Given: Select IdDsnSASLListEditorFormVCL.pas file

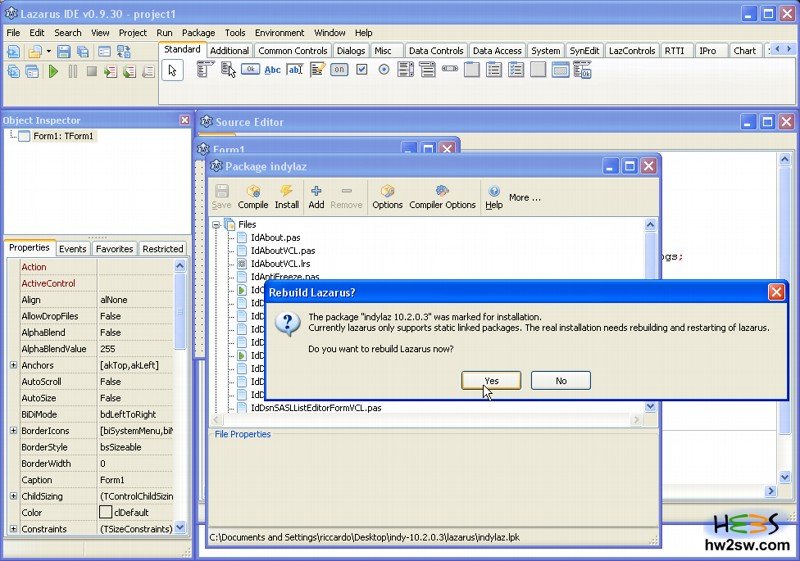Looking at the screenshot, I should click(316, 407).
